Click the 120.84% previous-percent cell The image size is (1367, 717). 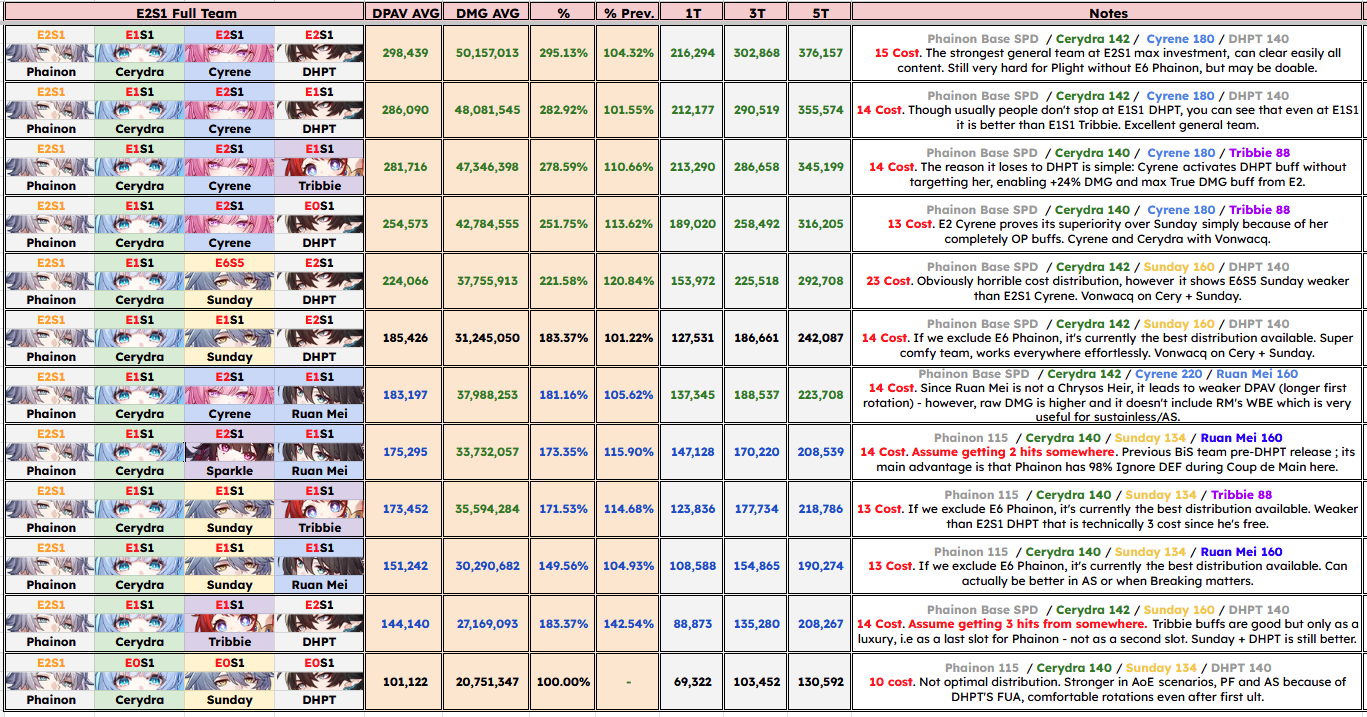pos(629,281)
